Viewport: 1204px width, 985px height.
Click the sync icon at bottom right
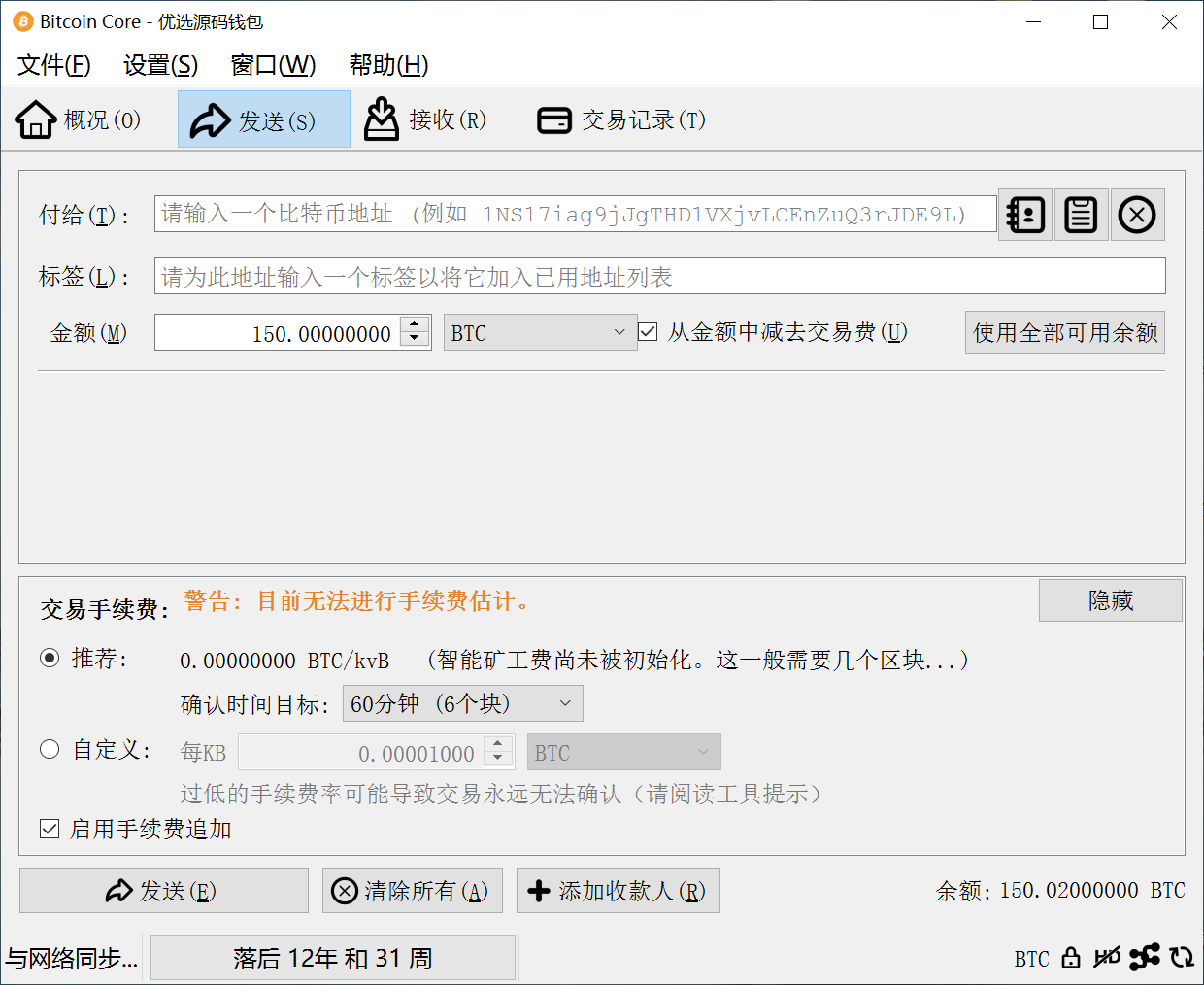click(1183, 958)
